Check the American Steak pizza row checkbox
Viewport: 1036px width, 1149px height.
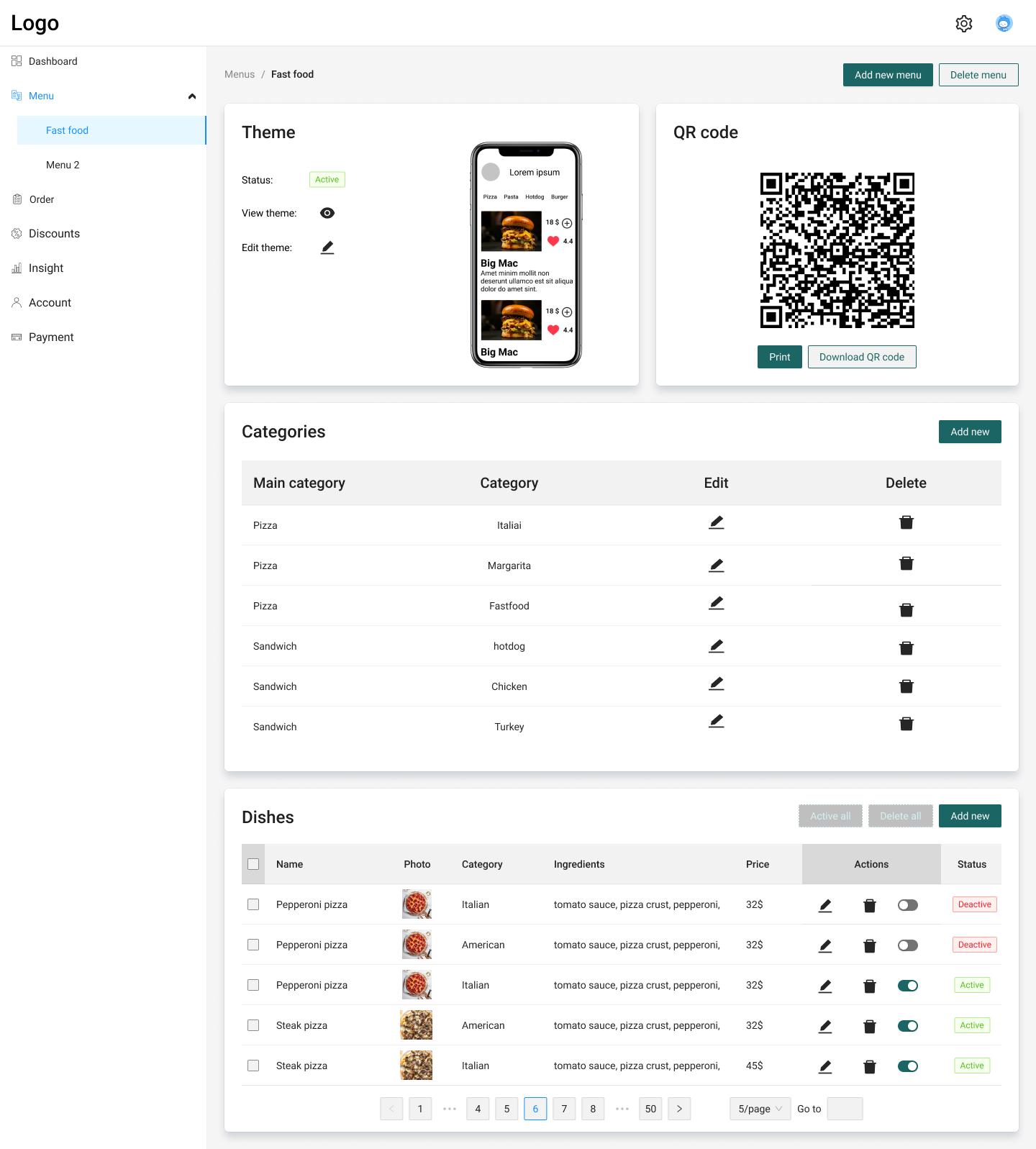(x=253, y=1025)
